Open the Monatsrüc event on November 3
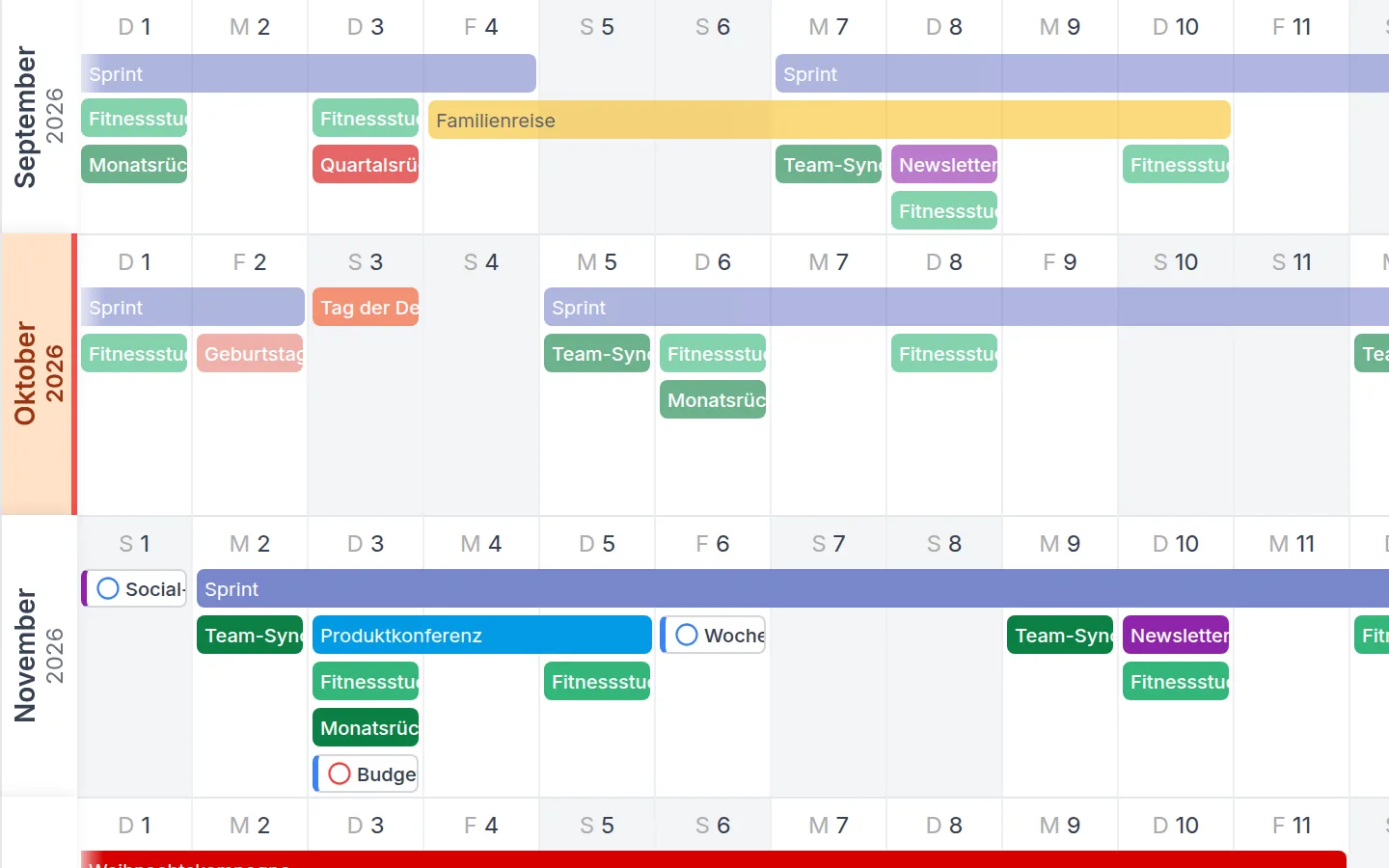 coord(366,727)
